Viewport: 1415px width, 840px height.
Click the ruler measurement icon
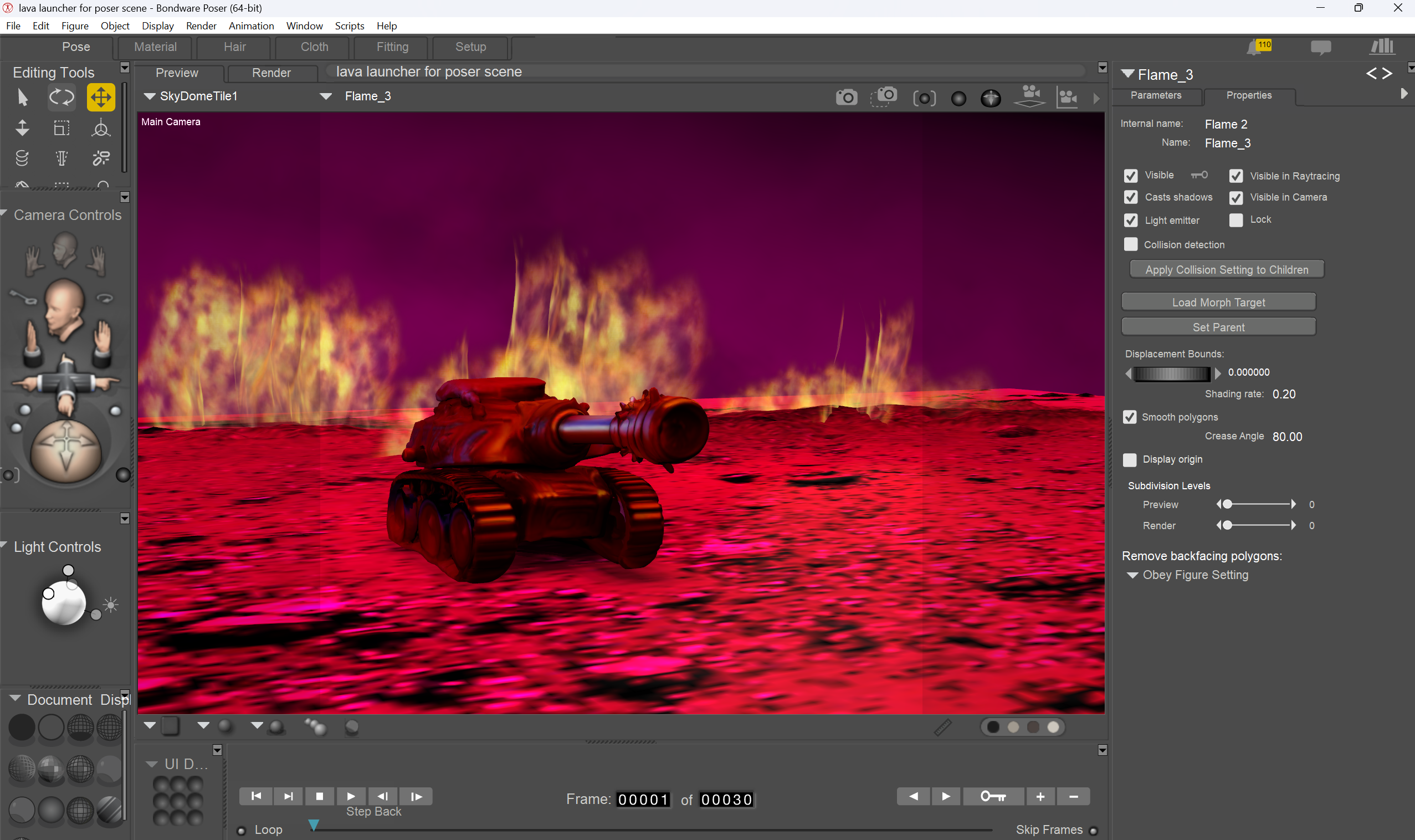point(942,728)
